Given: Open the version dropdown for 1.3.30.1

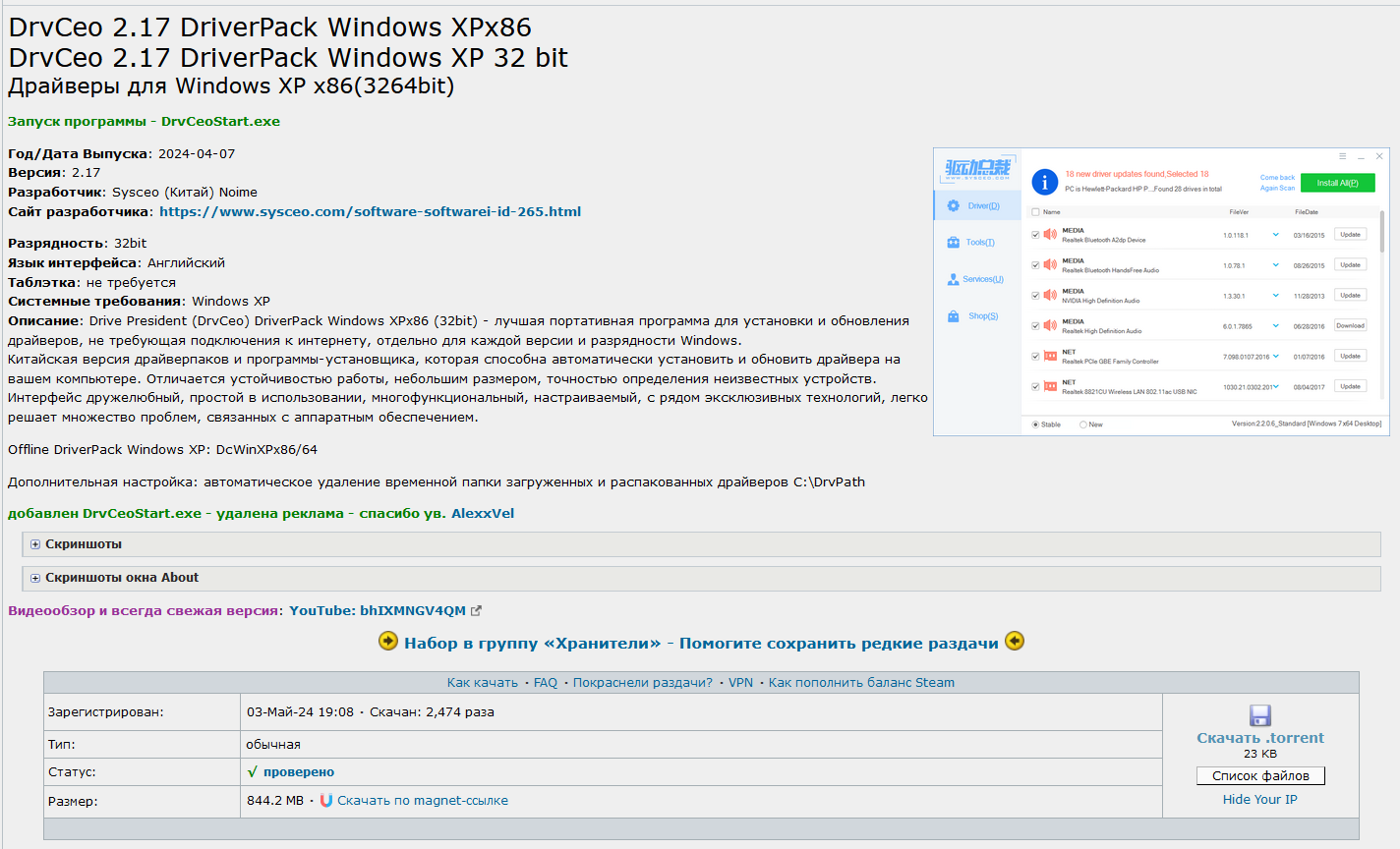Looking at the screenshot, I should click(1276, 296).
